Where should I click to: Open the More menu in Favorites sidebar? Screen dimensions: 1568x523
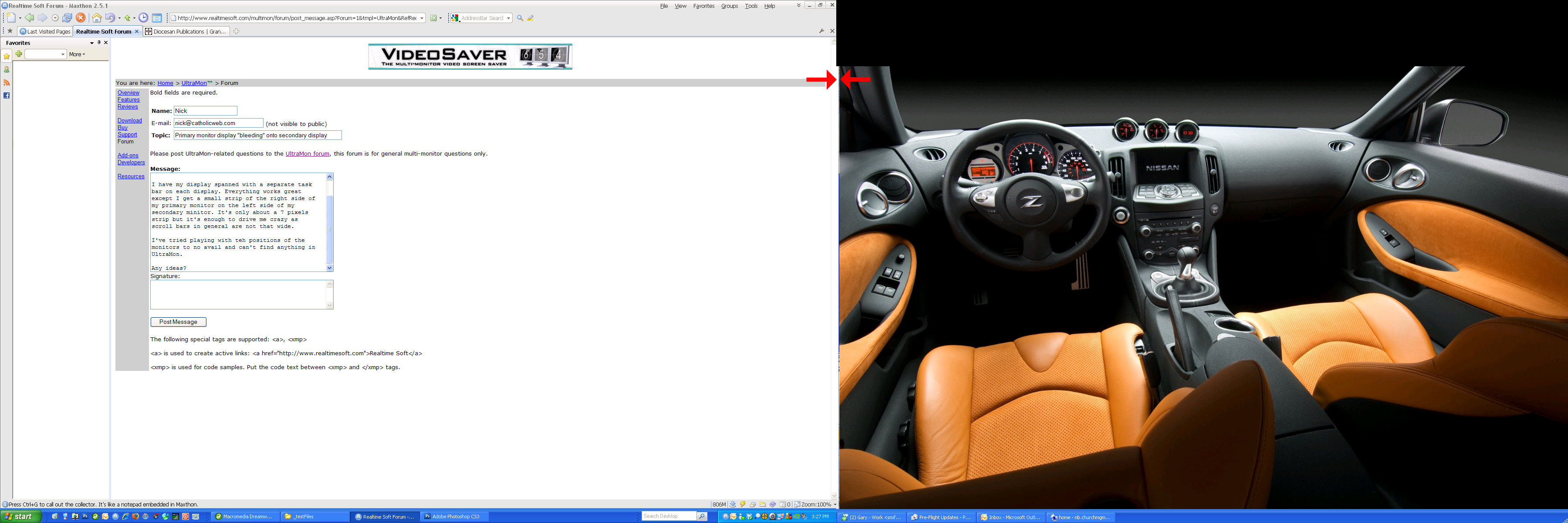click(x=77, y=54)
